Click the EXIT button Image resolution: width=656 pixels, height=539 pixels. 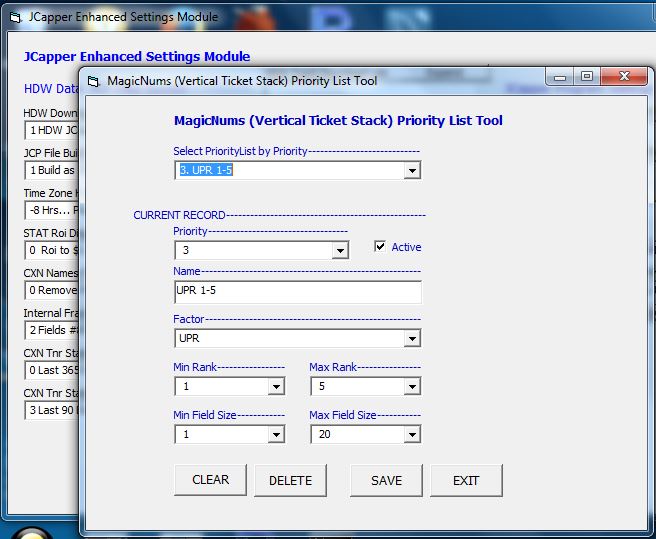(466, 480)
